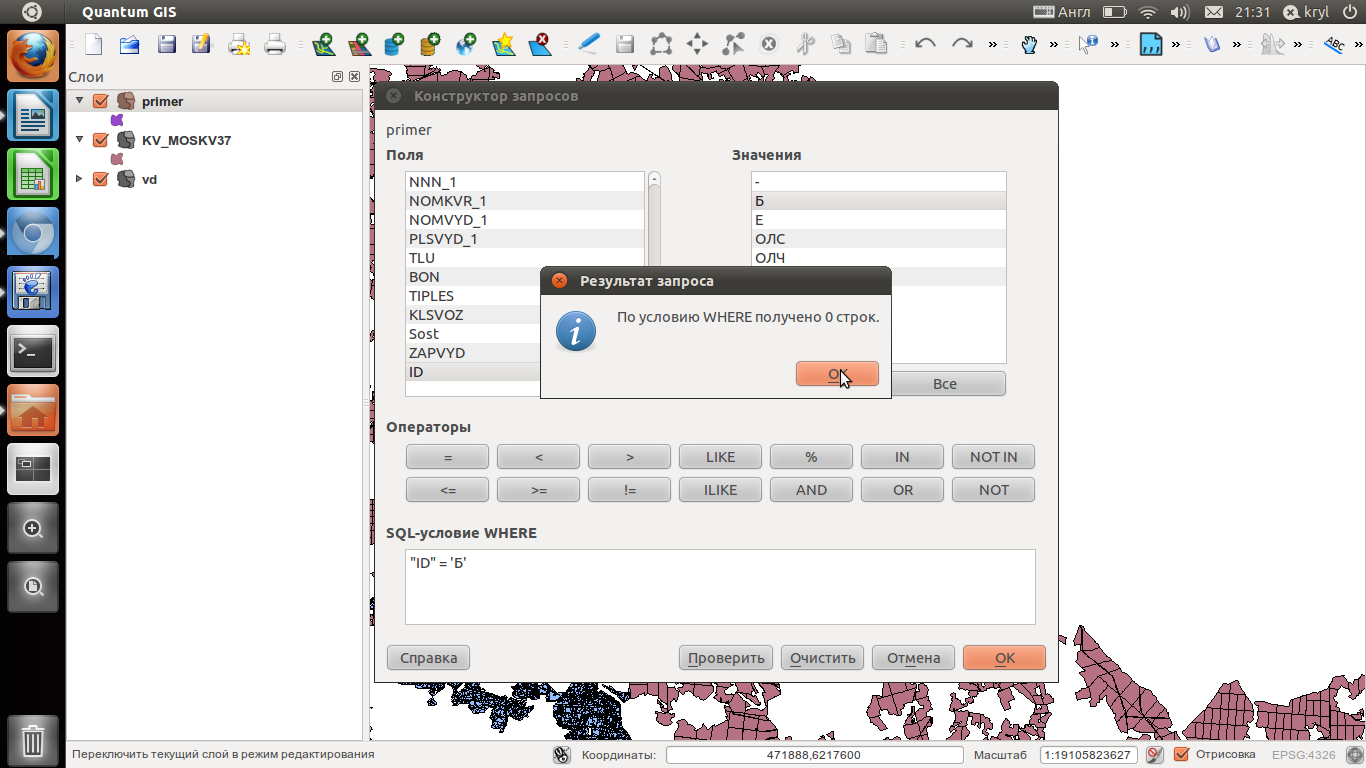
Task: Click the Проверить button
Action: (726, 657)
